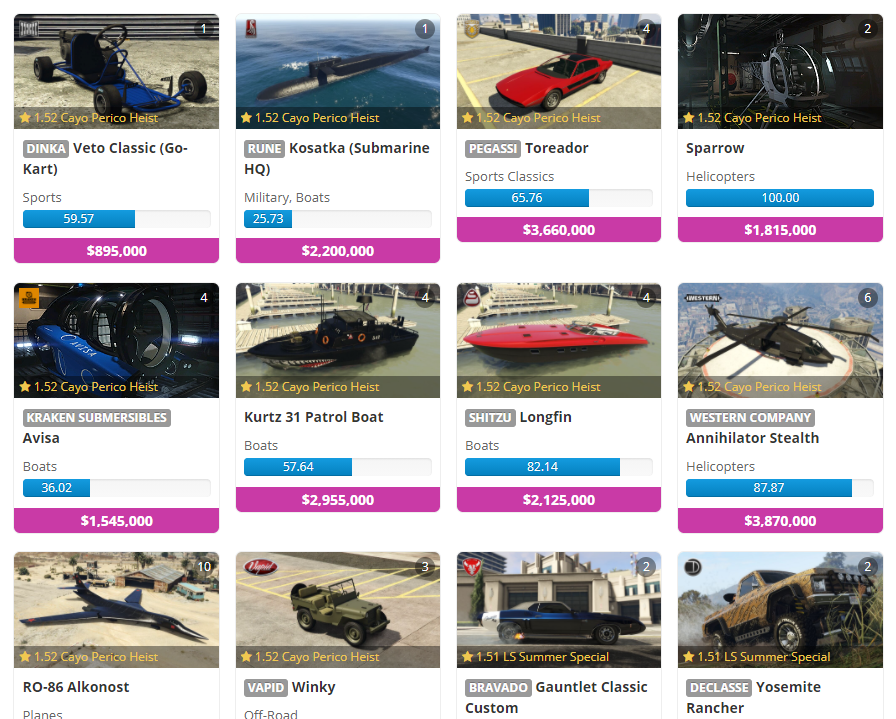Click the Kraken logo on Avisa image
The height and width of the screenshot is (719, 896).
(x=29, y=298)
